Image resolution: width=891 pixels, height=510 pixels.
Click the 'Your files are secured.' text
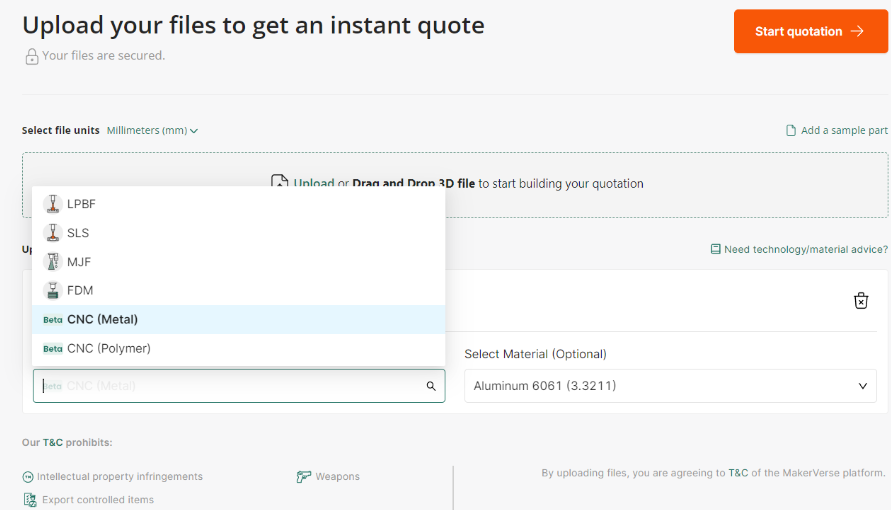pyautogui.click(x=103, y=56)
